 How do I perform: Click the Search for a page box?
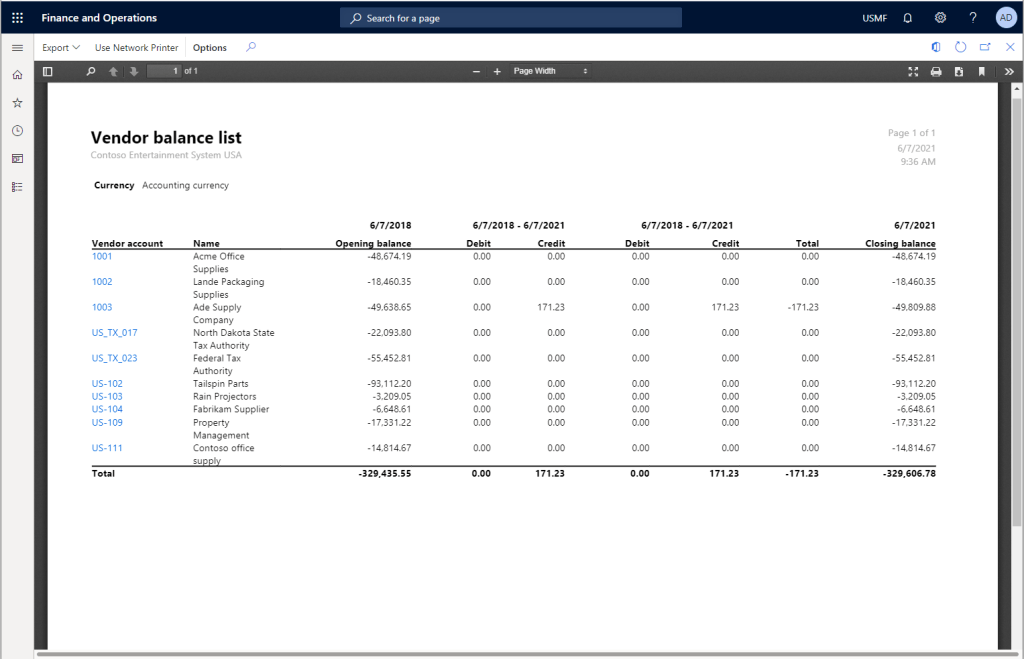coord(511,18)
